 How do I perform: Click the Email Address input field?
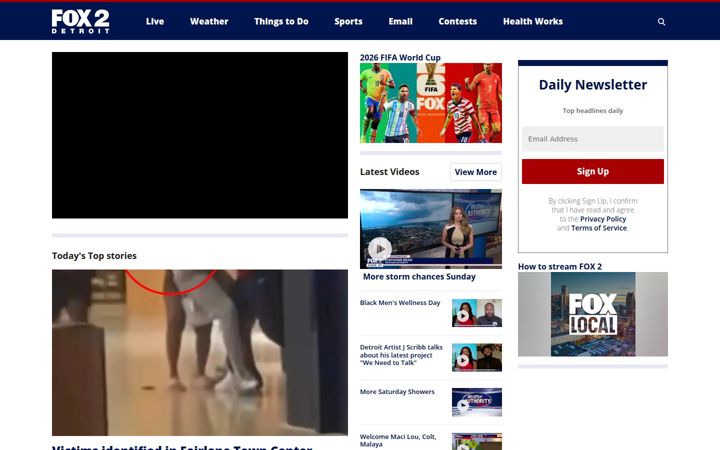coord(593,139)
